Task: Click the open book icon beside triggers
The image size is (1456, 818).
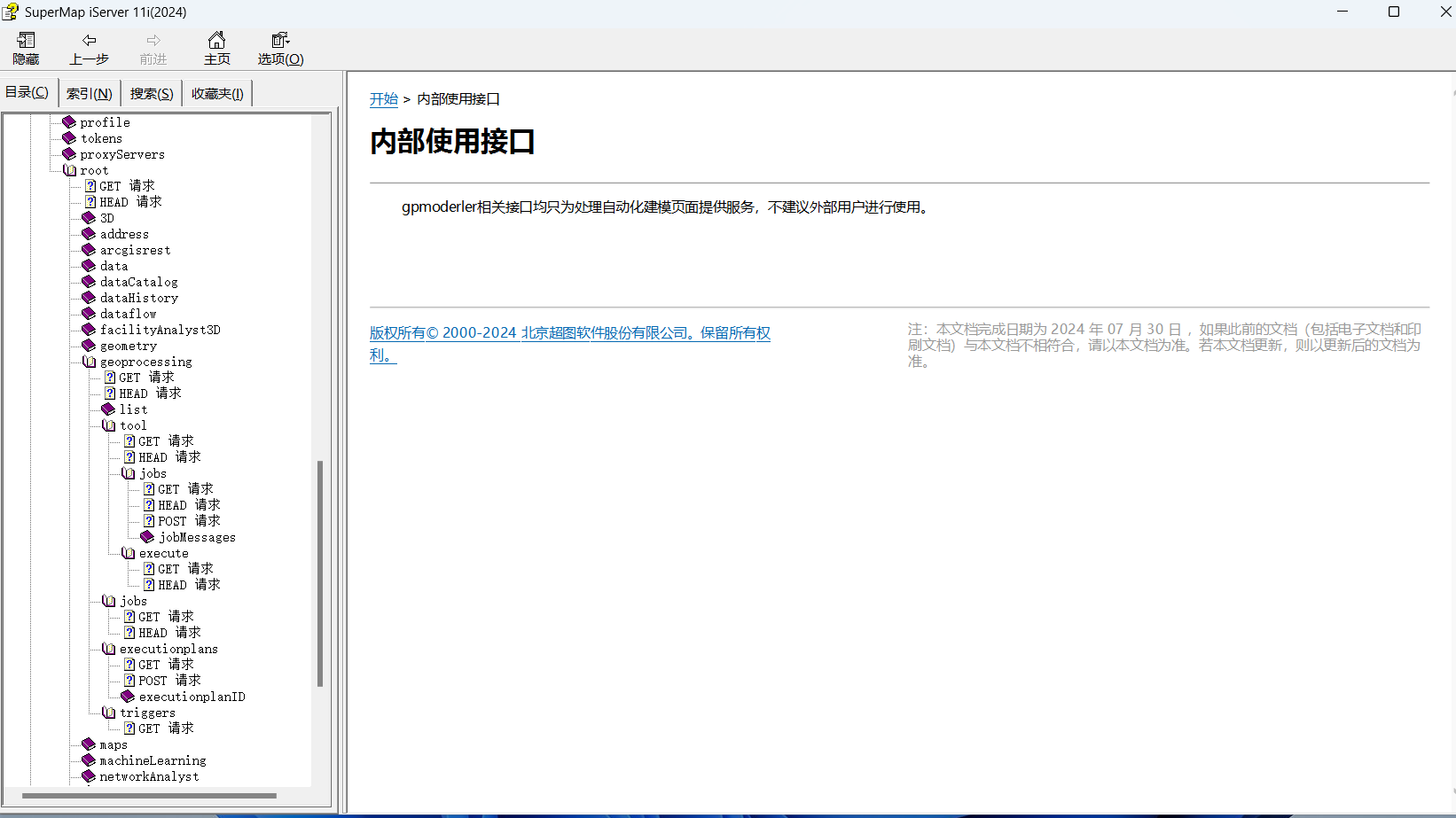Action: click(x=108, y=713)
